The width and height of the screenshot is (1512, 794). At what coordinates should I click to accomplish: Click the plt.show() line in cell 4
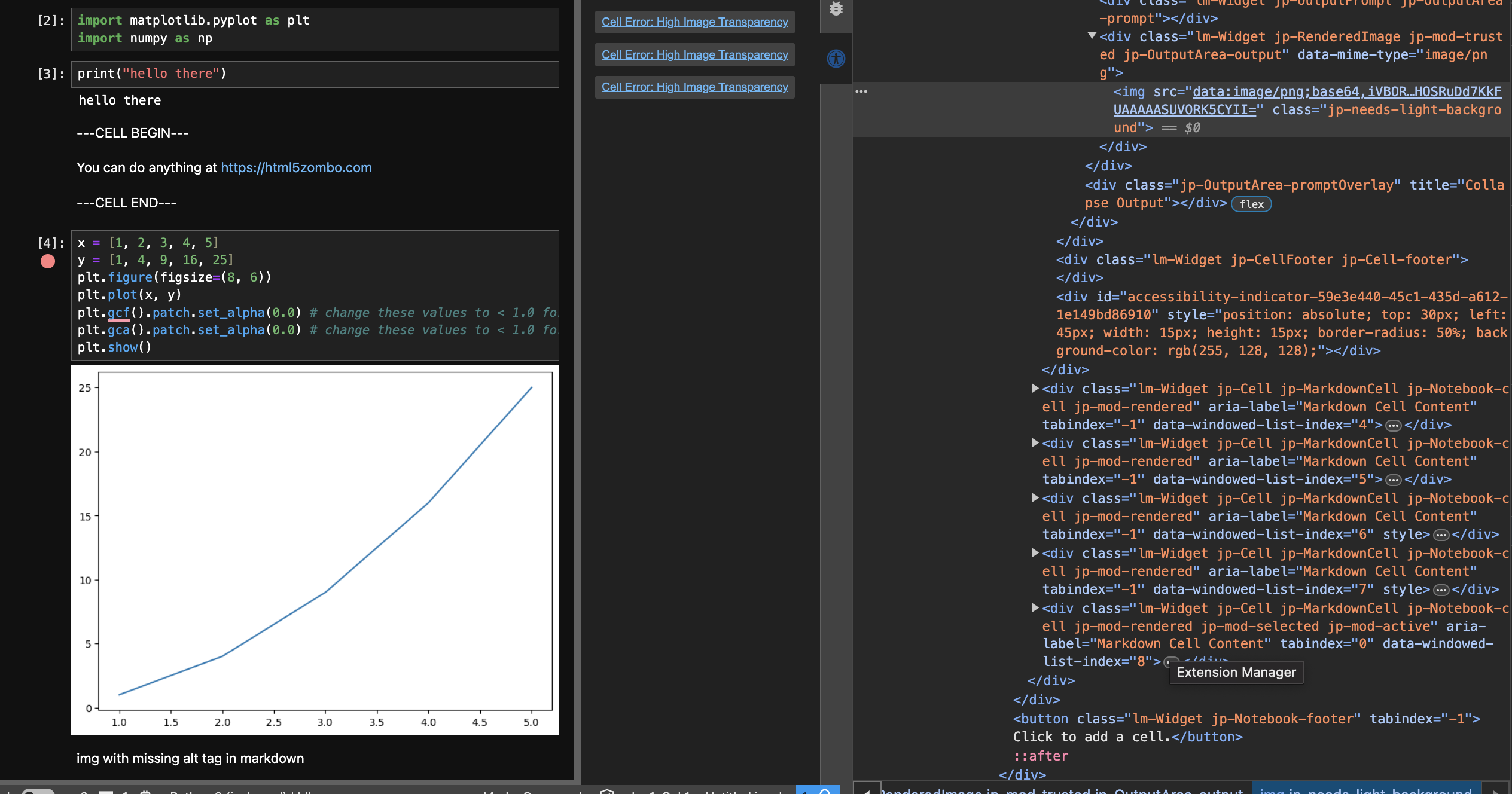pyautogui.click(x=114, y=347)
